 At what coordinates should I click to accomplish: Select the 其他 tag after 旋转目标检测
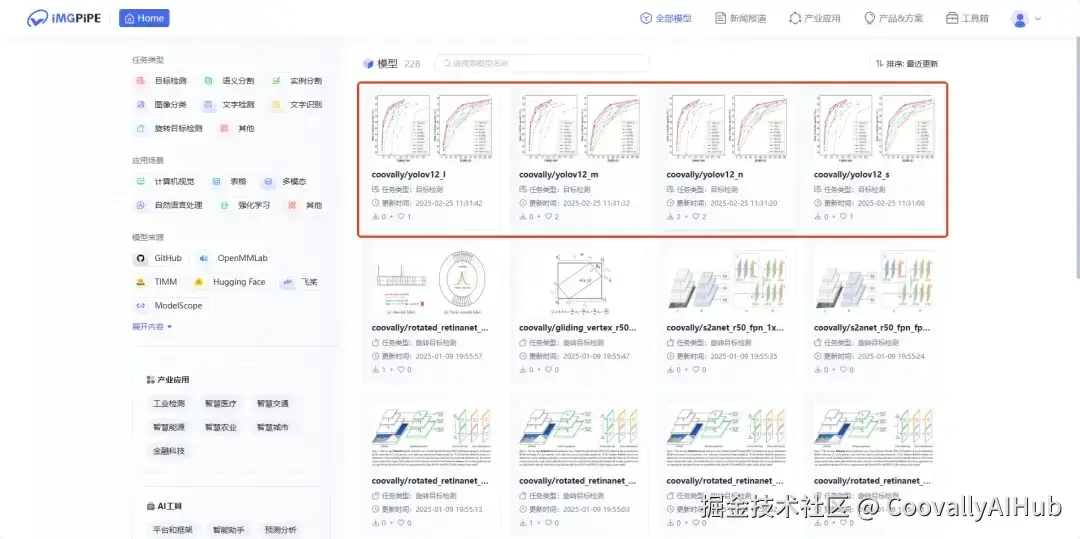click(x=237, y=128)
